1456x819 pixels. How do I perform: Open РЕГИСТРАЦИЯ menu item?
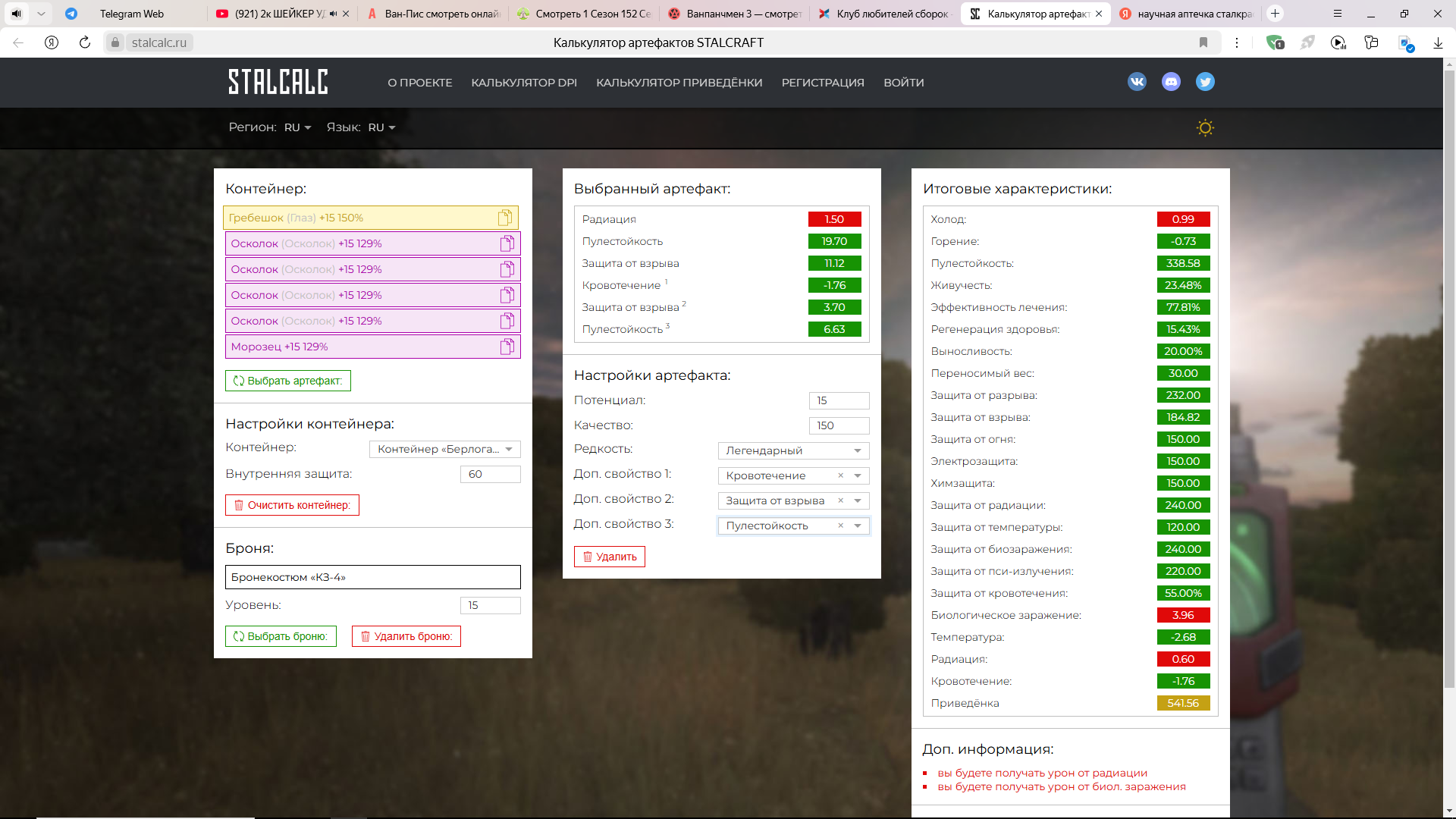[823, 83]
